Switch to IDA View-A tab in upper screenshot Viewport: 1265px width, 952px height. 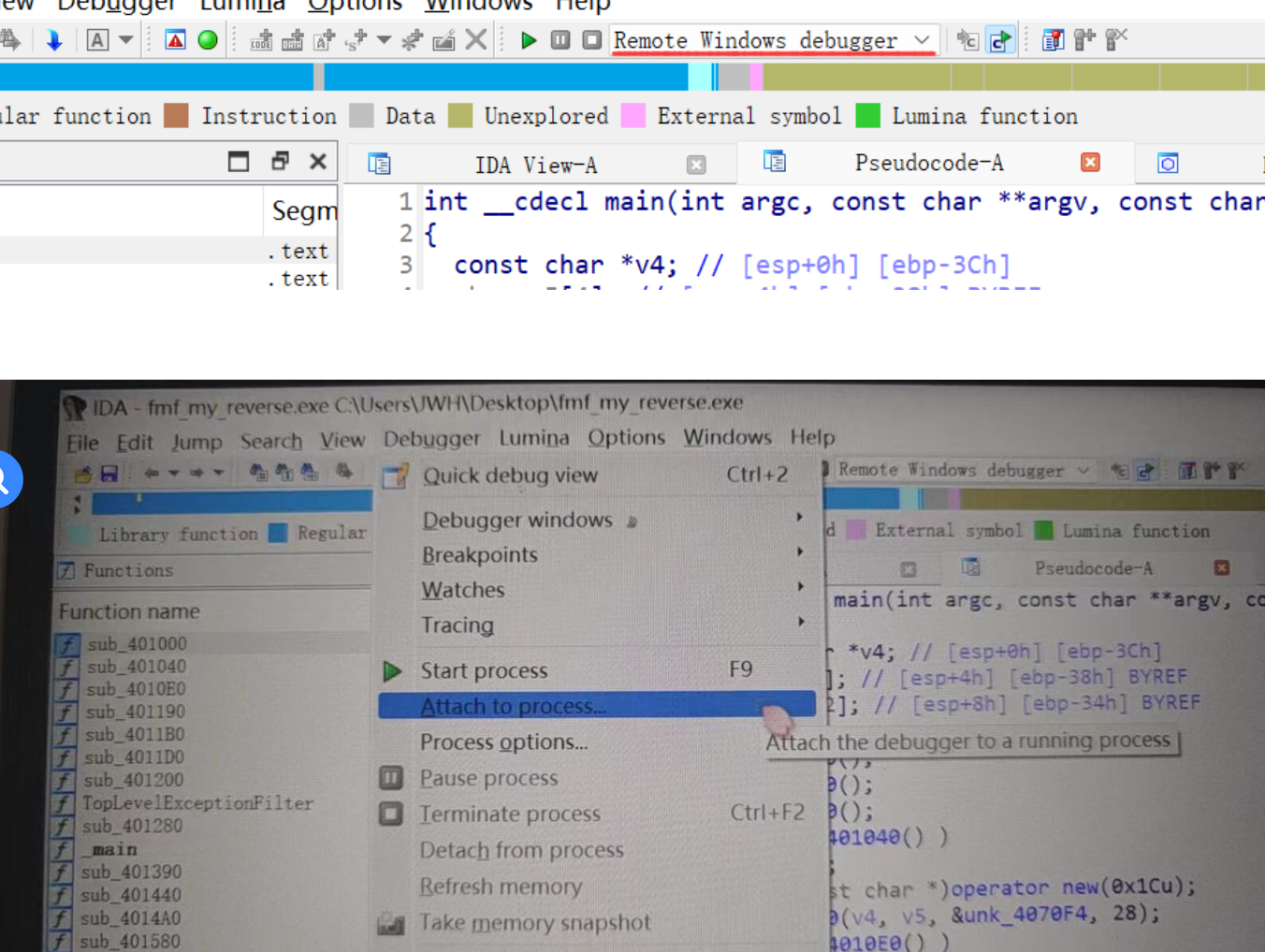pos(535,166)
